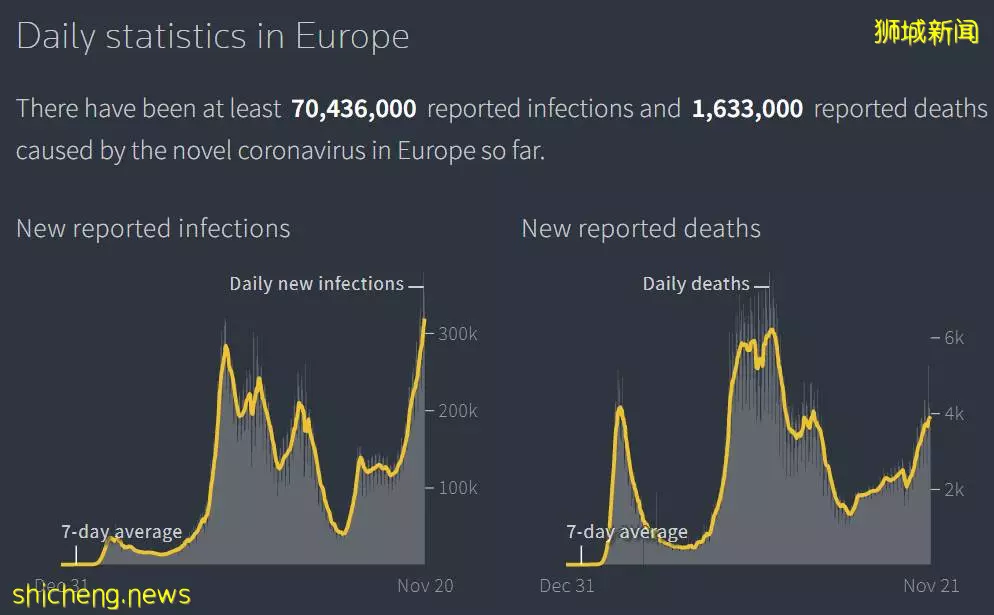Screen dimensions: 994x615
Task: Click the 6k axis tick on deaths chart
Action: click(x=954, y=338)
